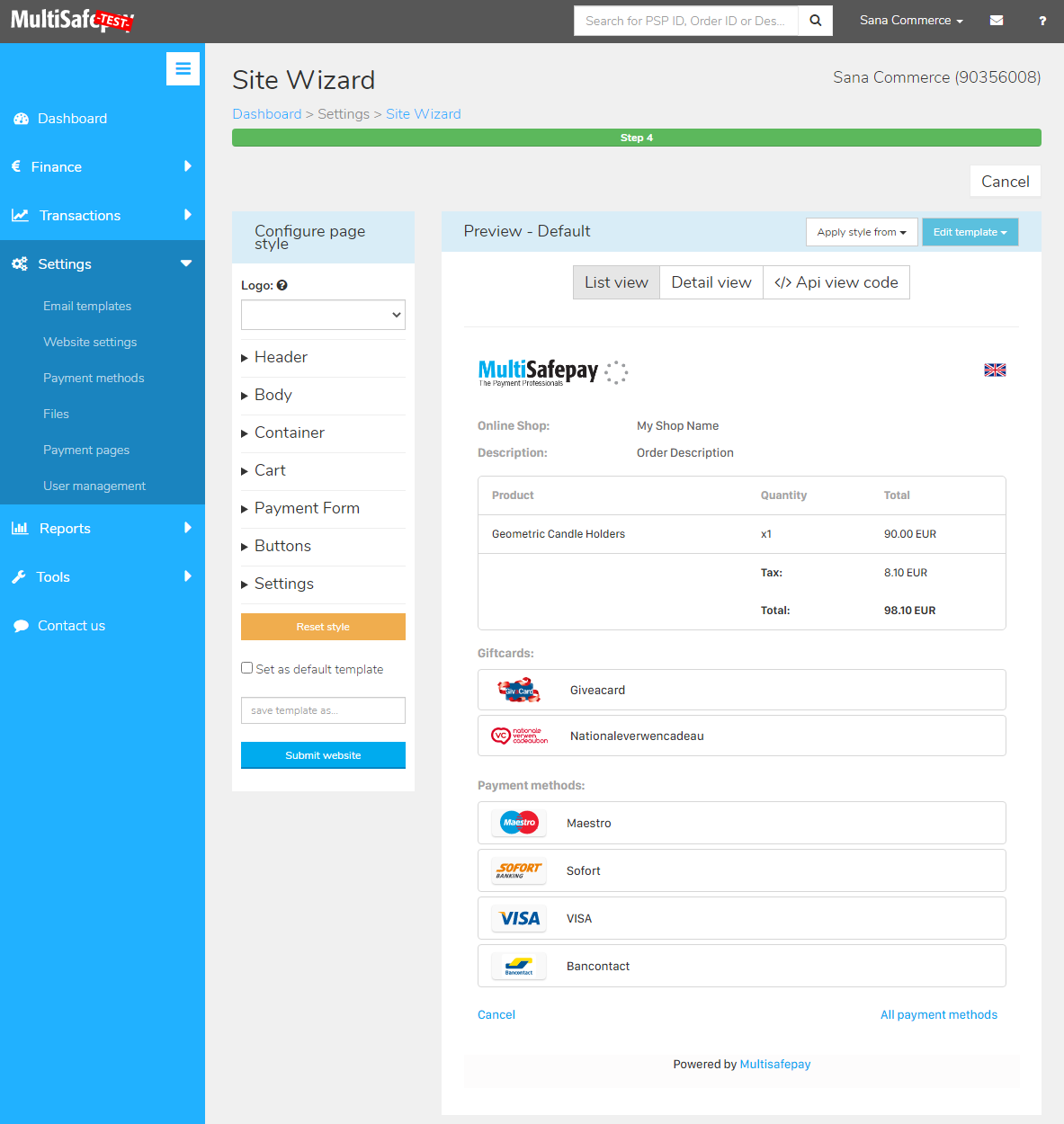Open Files in sidebar

[56, 414]
